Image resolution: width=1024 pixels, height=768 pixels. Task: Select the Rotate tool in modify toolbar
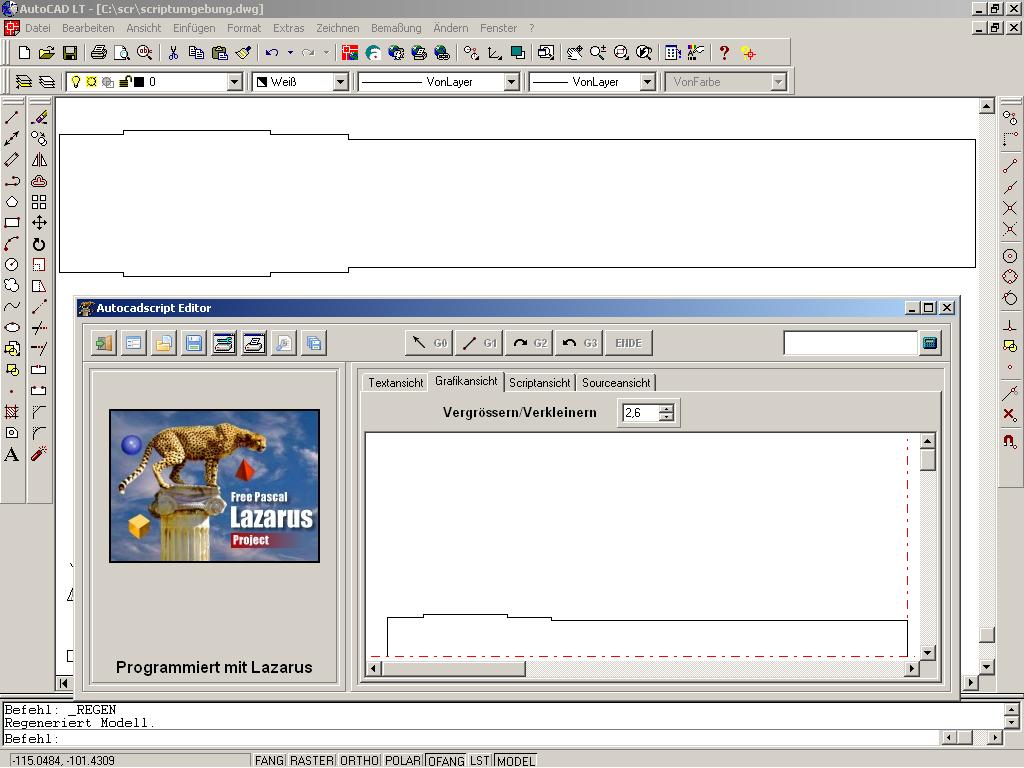[39, 244]
